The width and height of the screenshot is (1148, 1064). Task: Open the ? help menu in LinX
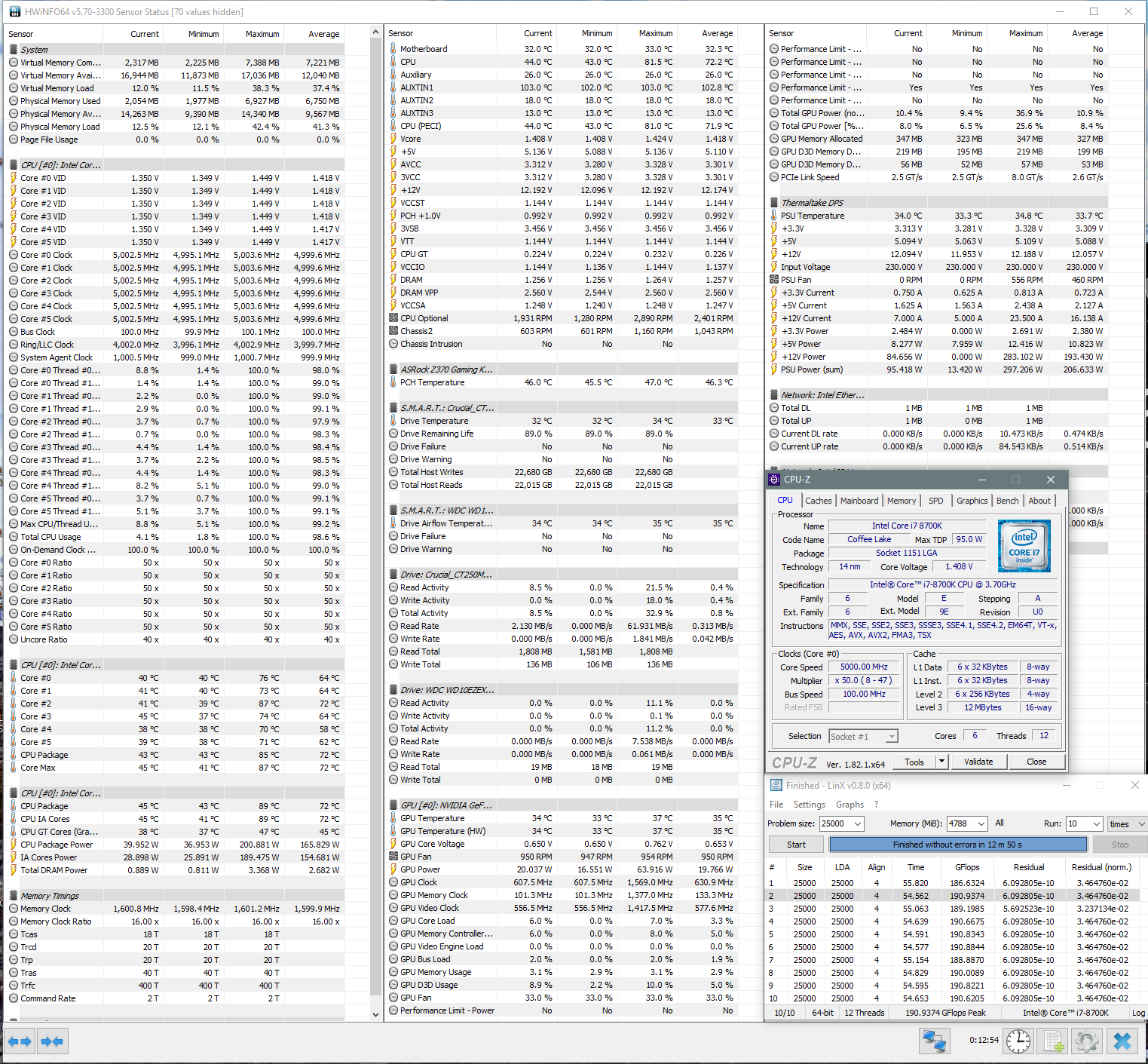point(876,805)
